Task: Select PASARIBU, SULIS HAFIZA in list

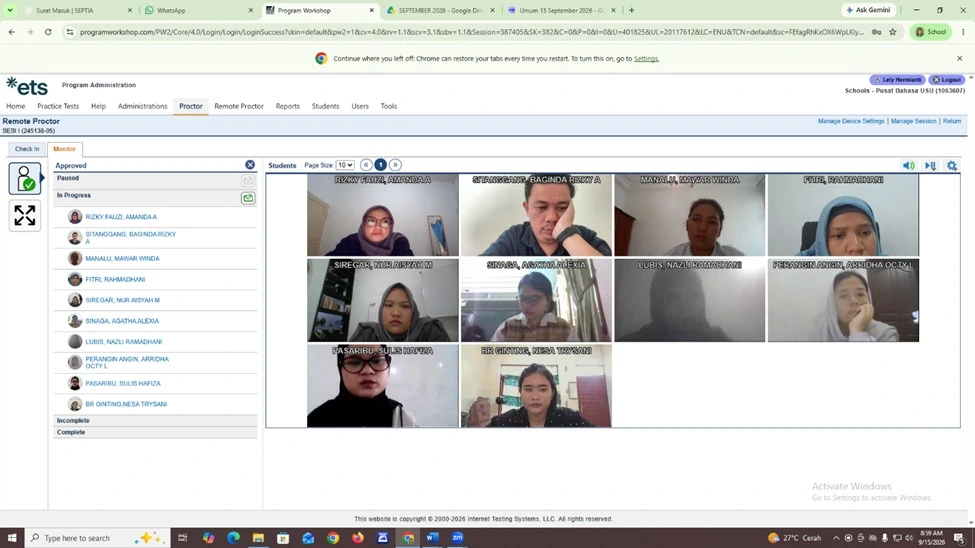Action: 123,384
